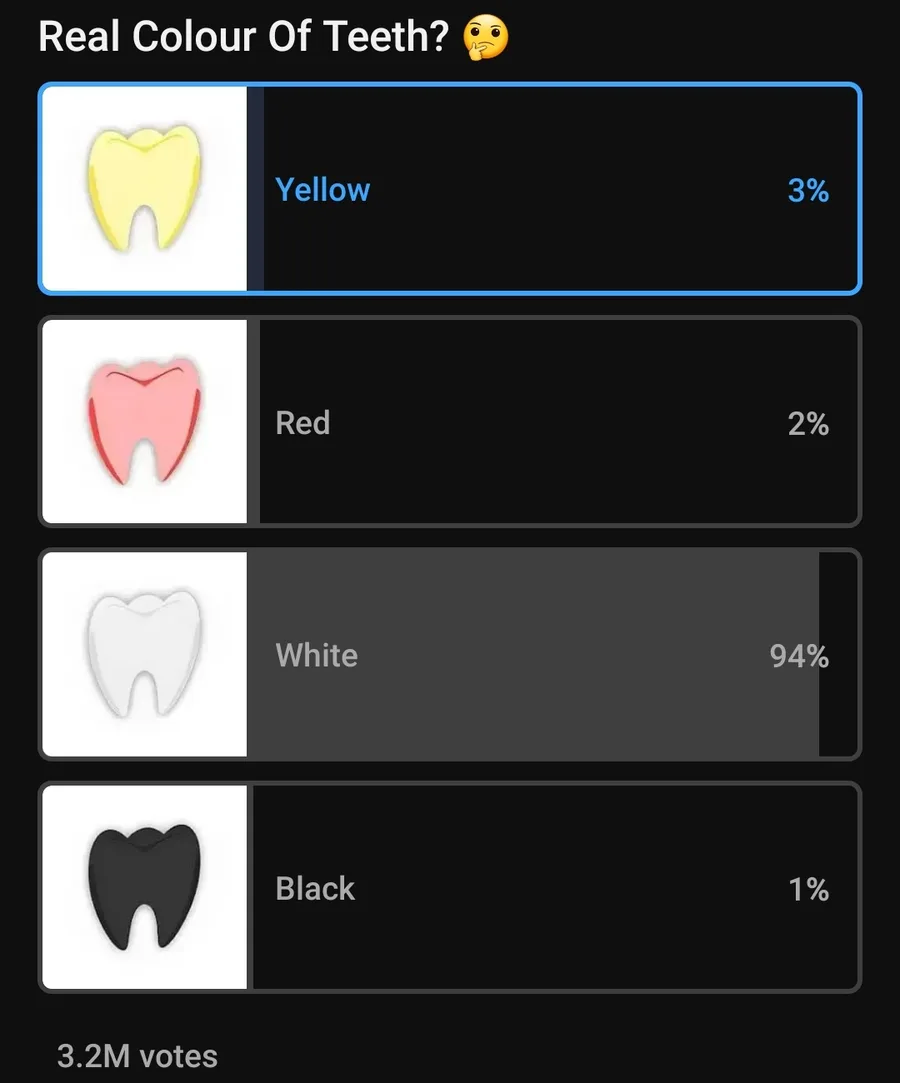
Task: Click the white tooth image
Action: click(144, 654)
